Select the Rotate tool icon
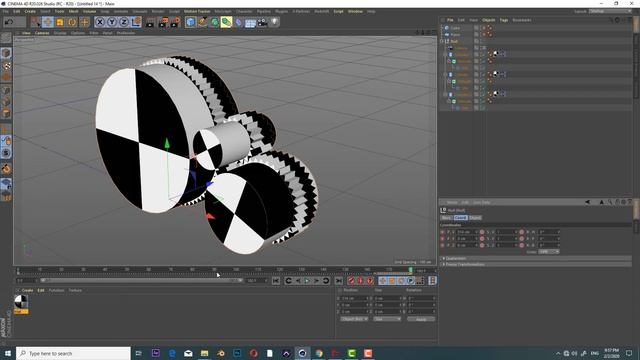 coord(72,22)
